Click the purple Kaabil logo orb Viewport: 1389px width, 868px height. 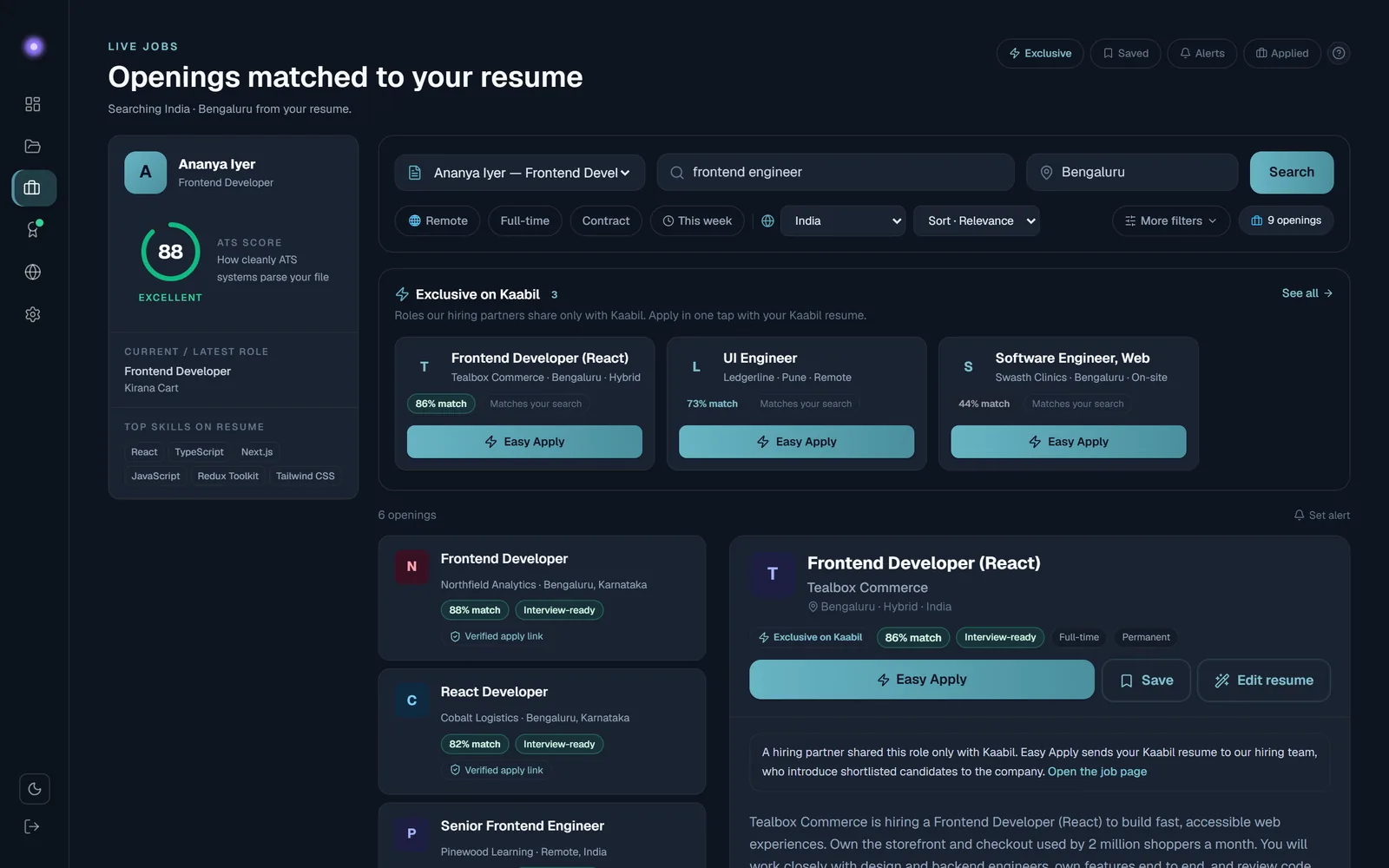pos(34,46)
